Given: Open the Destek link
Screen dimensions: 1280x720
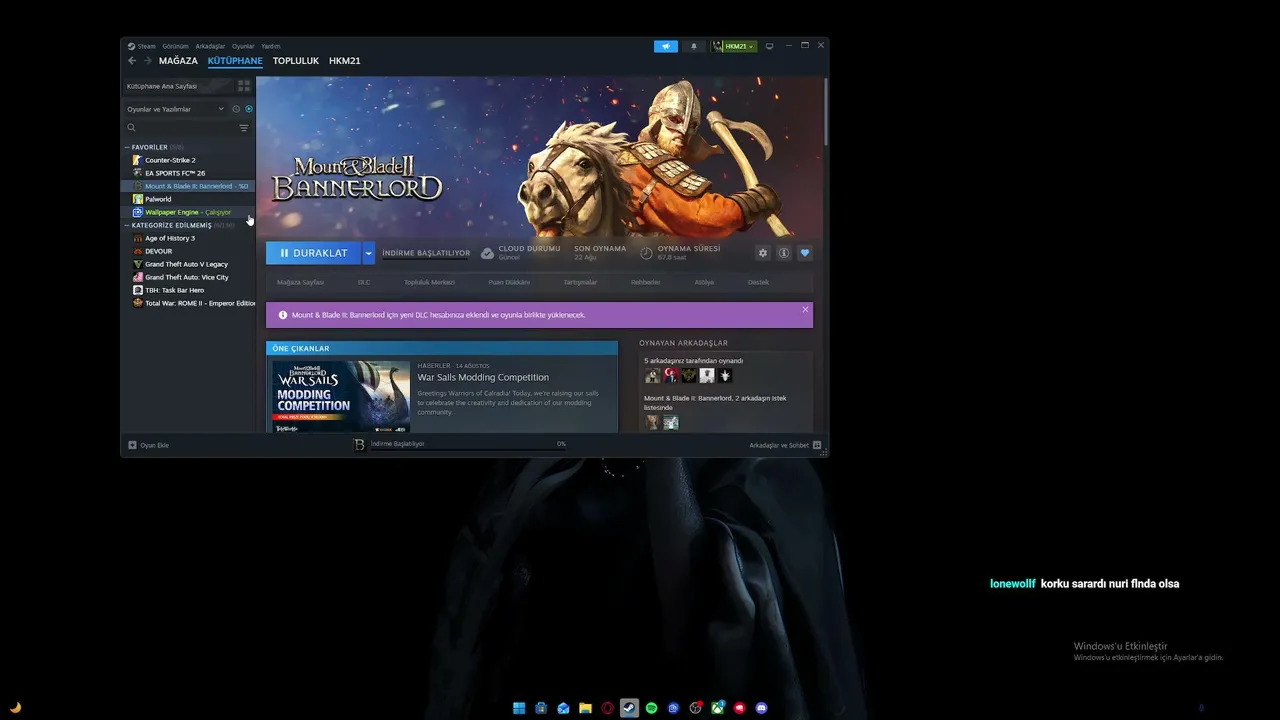Looking at the screenshot, I should pos(758,282).
